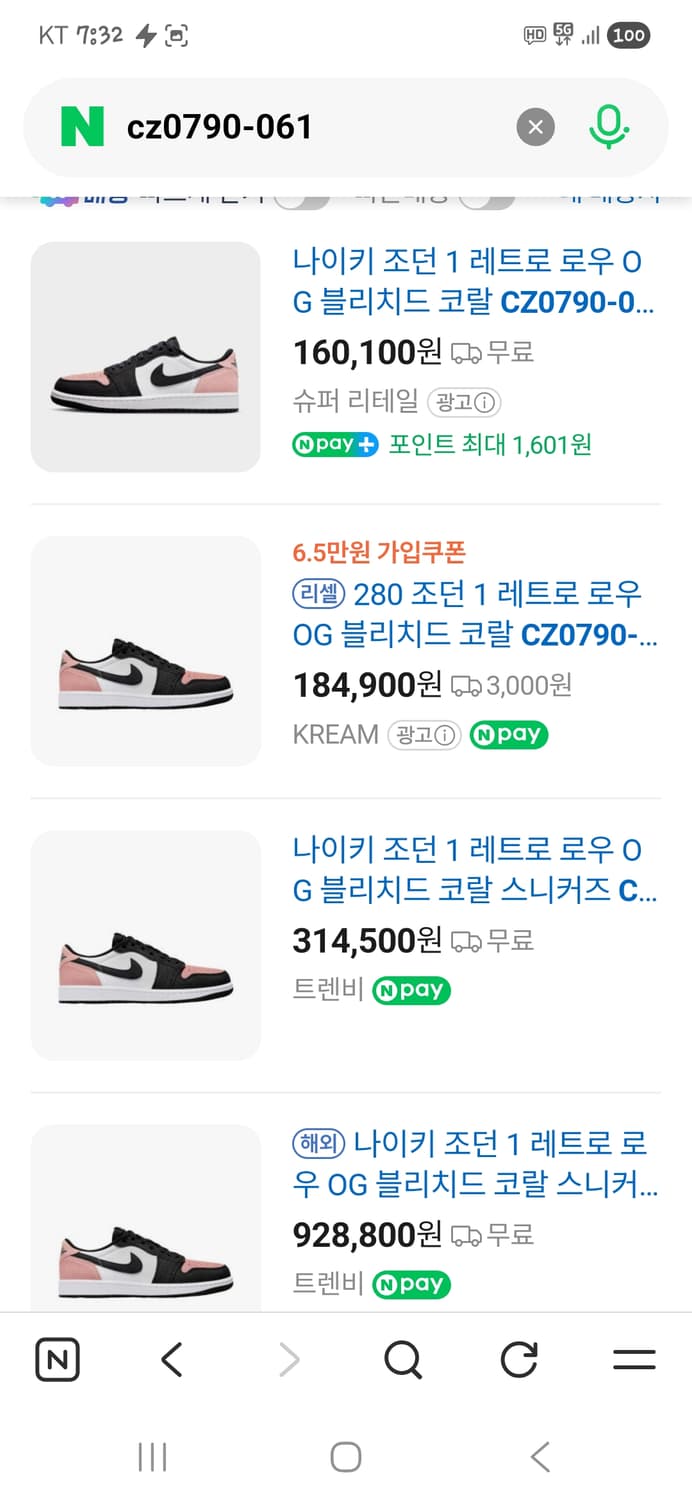The image size is (692, 1500).
Task: Select the Npay badge on the KREAM listing
Action: click(509, 735)
